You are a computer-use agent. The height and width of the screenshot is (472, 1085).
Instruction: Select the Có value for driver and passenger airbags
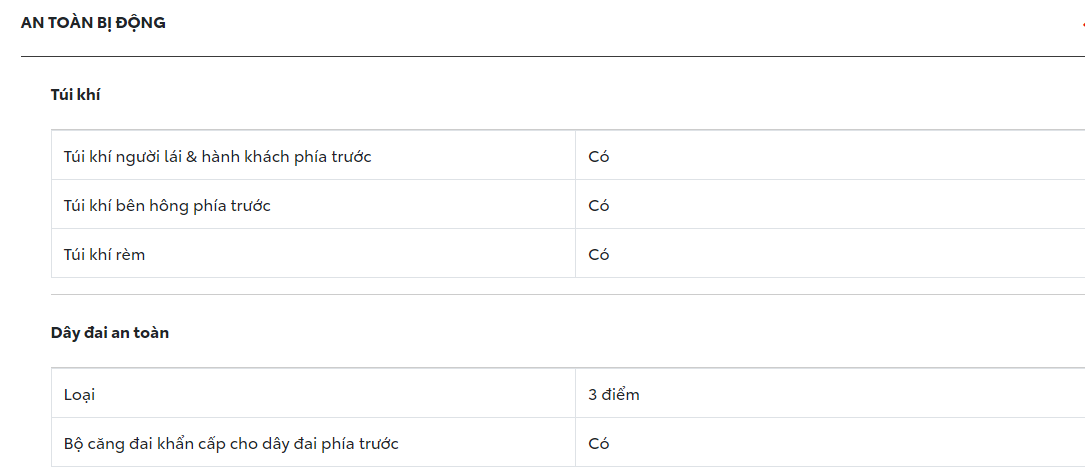pos(599,156)
